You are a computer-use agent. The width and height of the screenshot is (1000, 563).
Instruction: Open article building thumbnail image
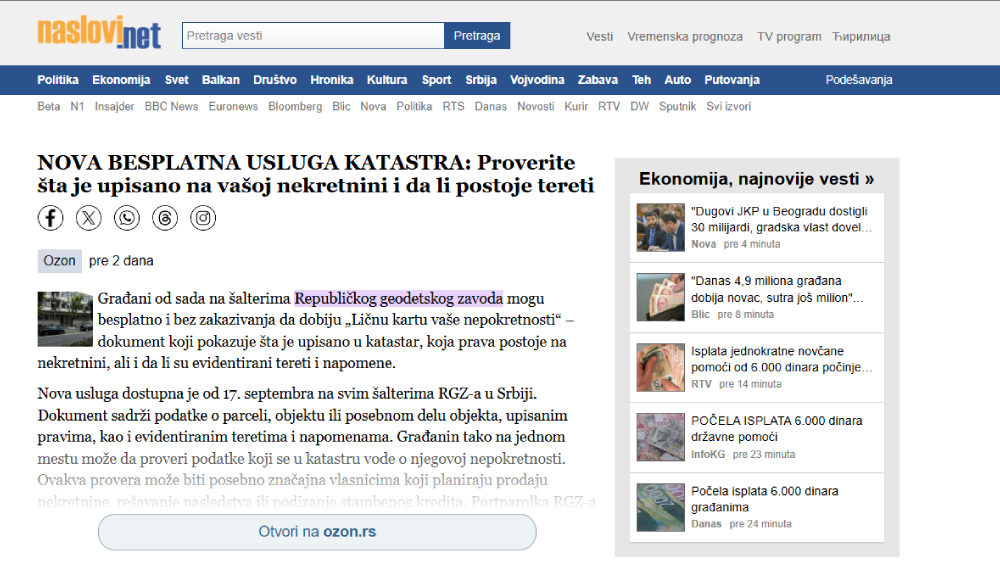pos(65,319)
